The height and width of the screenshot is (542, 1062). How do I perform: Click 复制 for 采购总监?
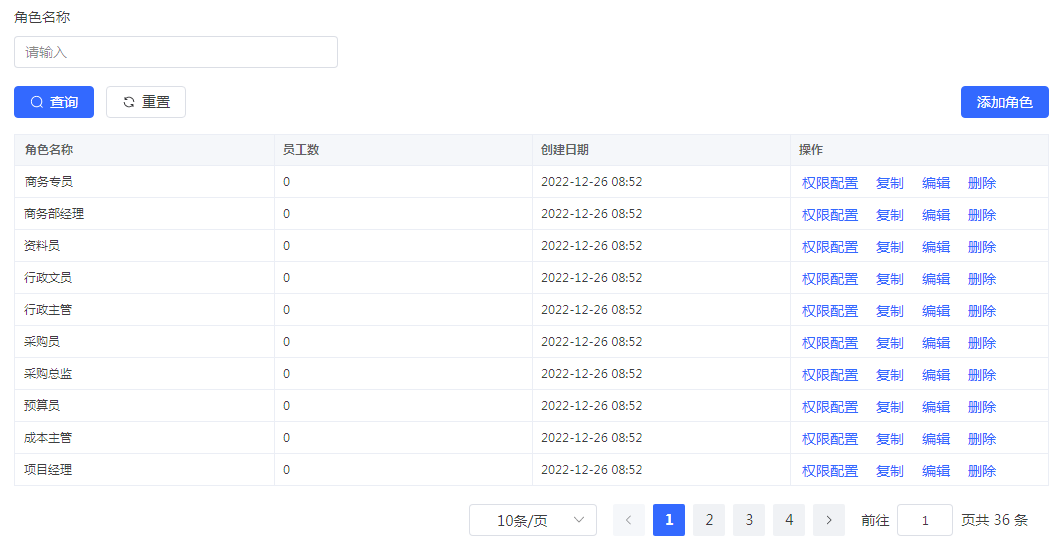coord(889,375)
